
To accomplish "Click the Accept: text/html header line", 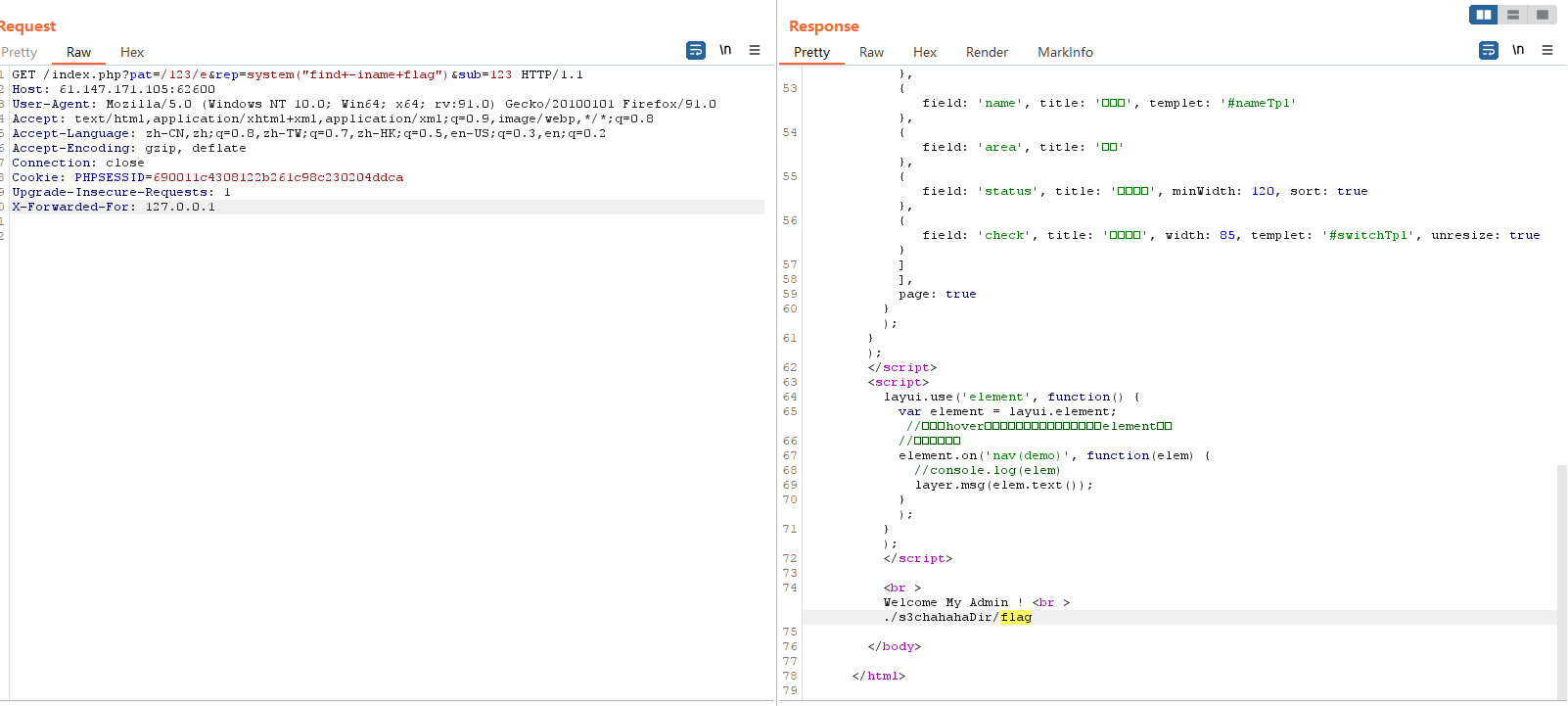I will click(x=333, y=118).
